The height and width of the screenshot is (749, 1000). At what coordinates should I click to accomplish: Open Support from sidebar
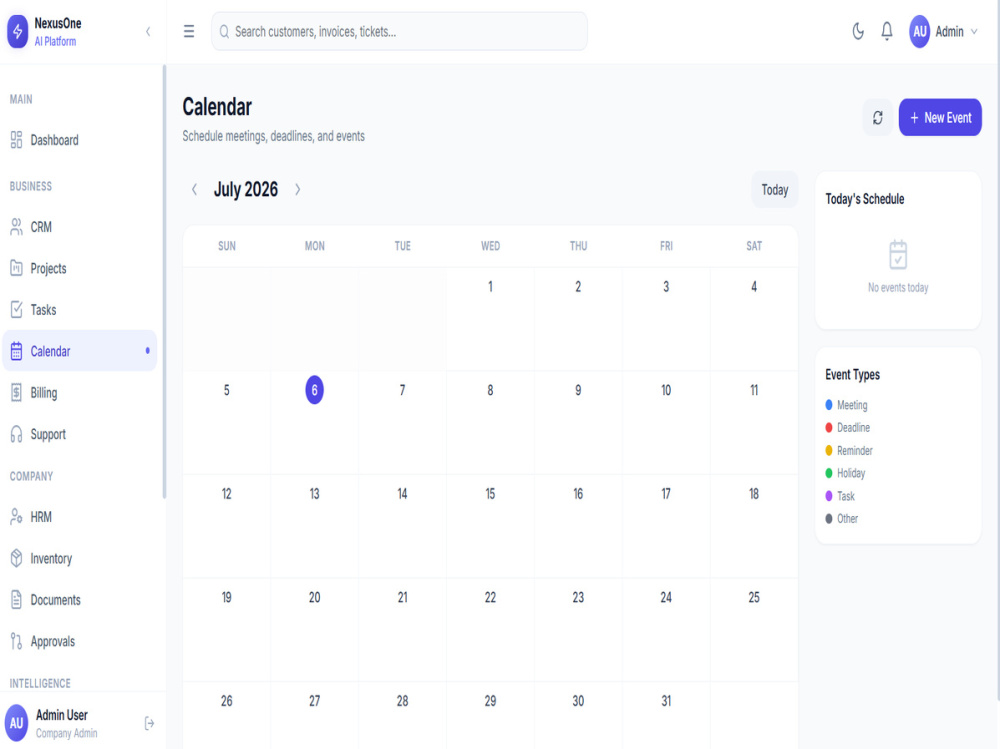click(x=80, y=434)
